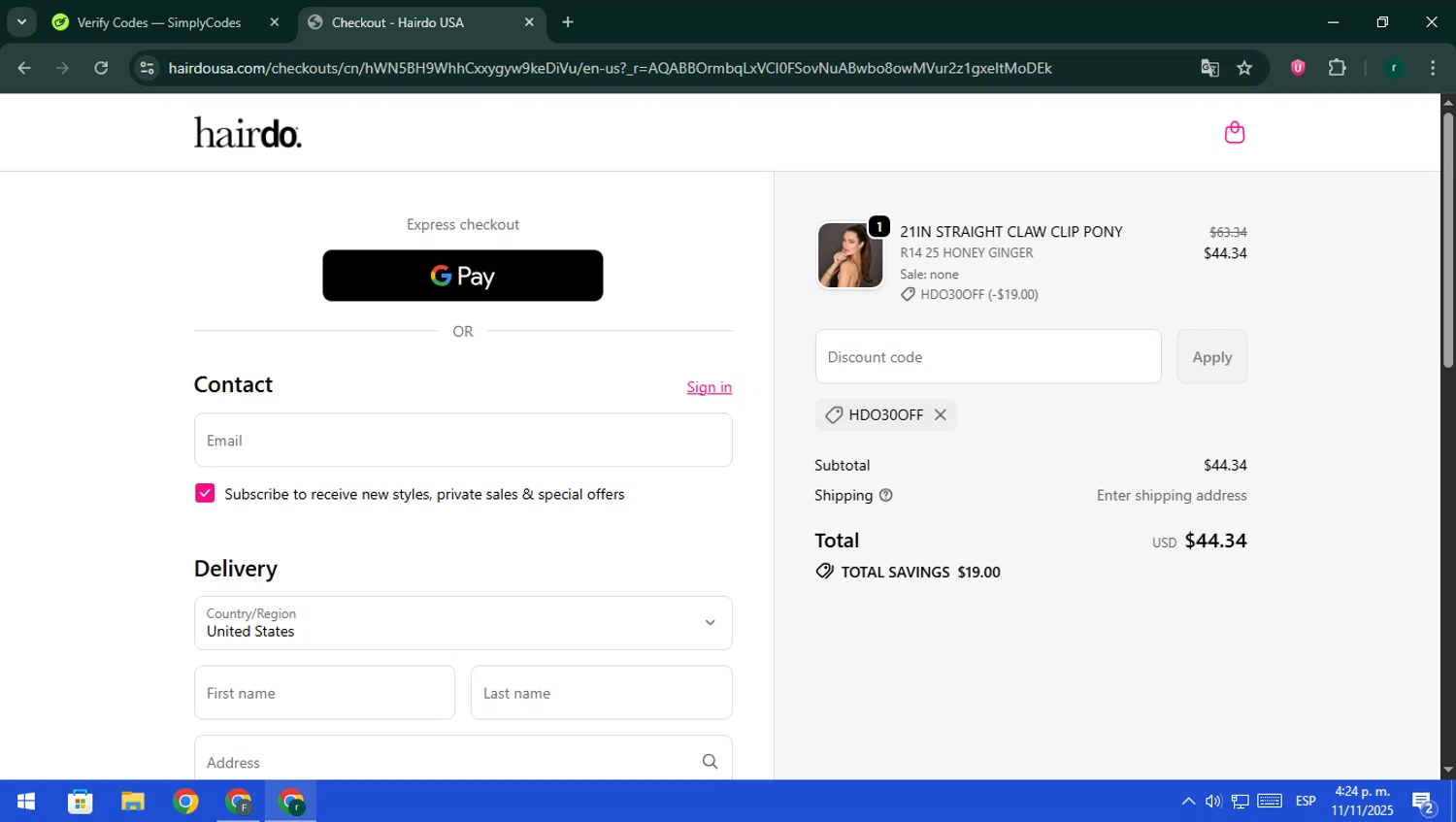Open the notification center icon
This screenshot has height=822, width=1456.
pos(1424,803)
